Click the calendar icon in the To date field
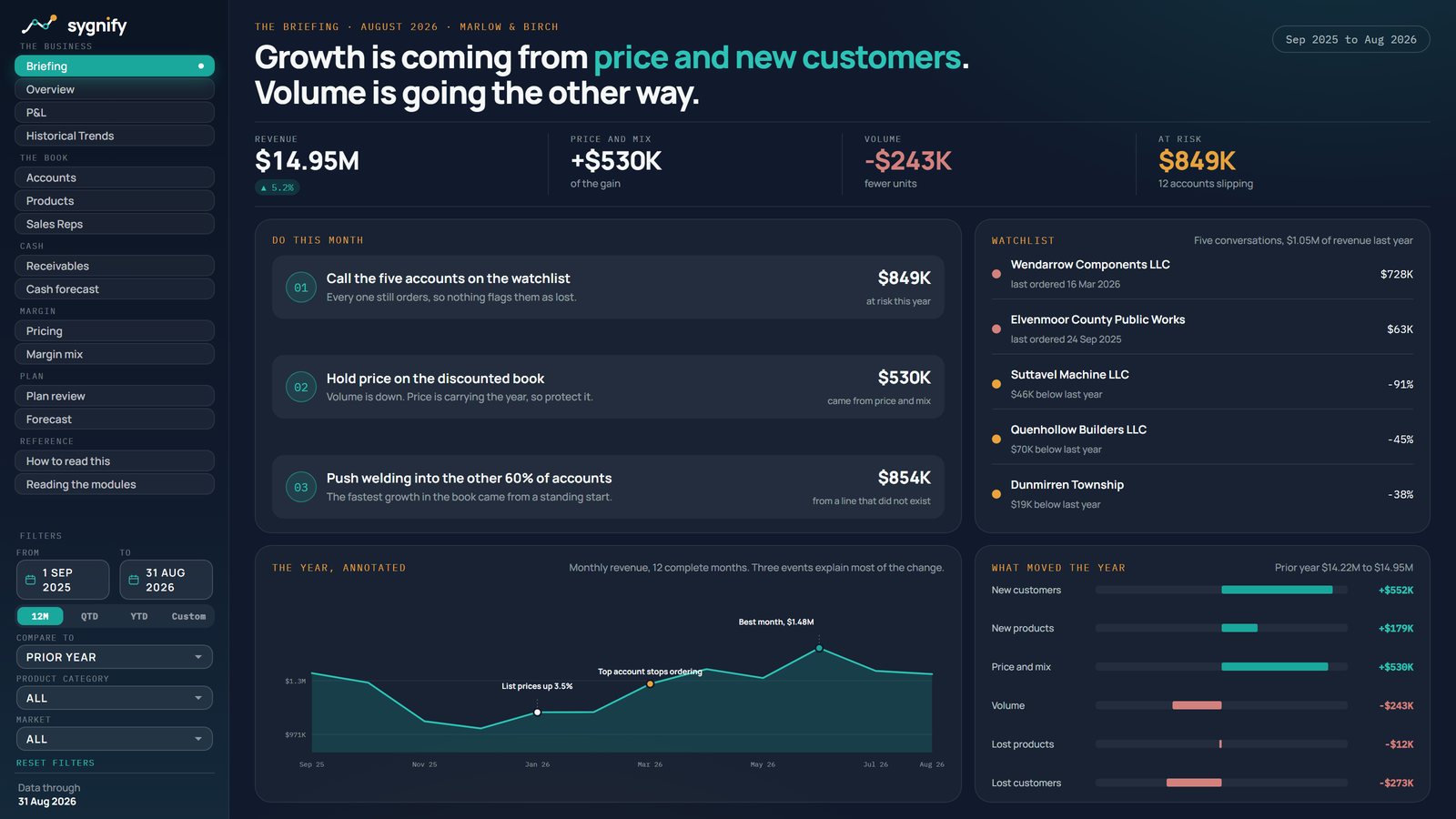The height and width of the screenshot is (819, 1456). pyautogui.click(x=134, y=580)
